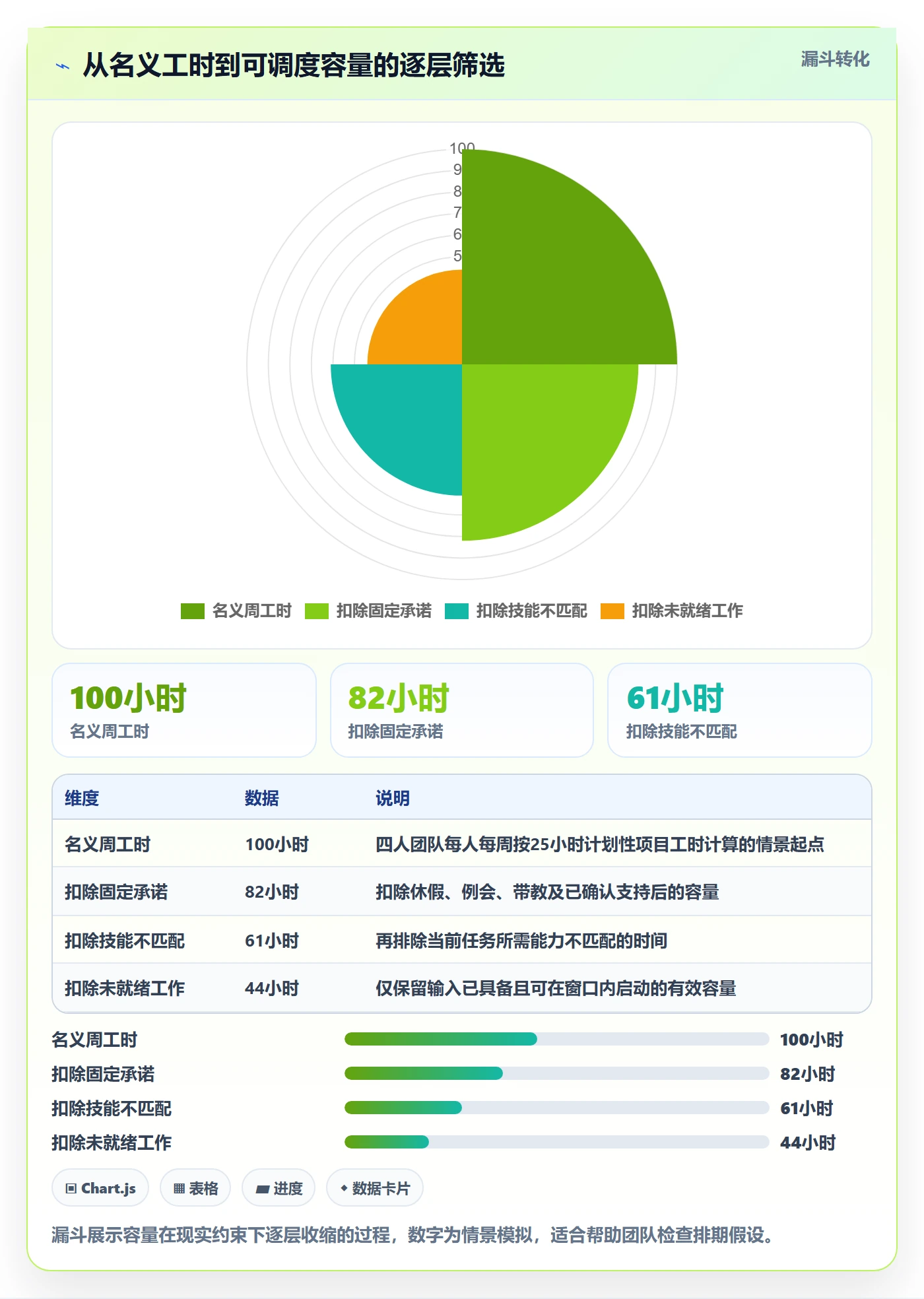Click the 82小时 value beside the progress bar
The height and width of the screenshot is (1299, 924).
807,1074
